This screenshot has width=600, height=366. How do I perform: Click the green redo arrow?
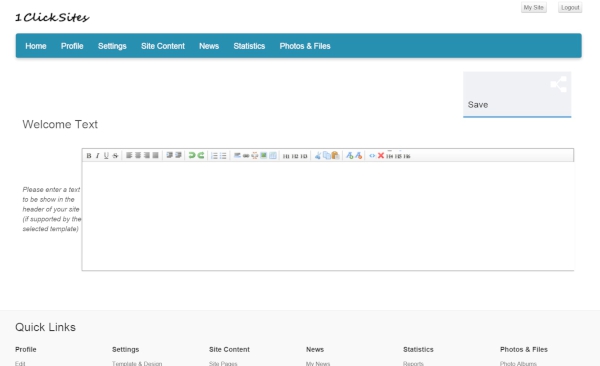coord(201,155)
